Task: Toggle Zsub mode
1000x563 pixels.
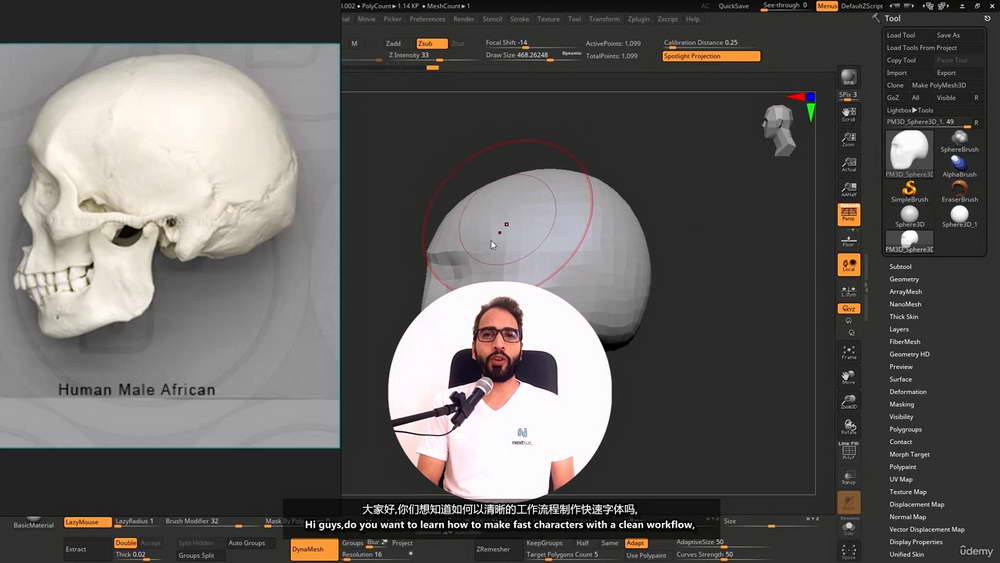Action: tap(432, 43)
